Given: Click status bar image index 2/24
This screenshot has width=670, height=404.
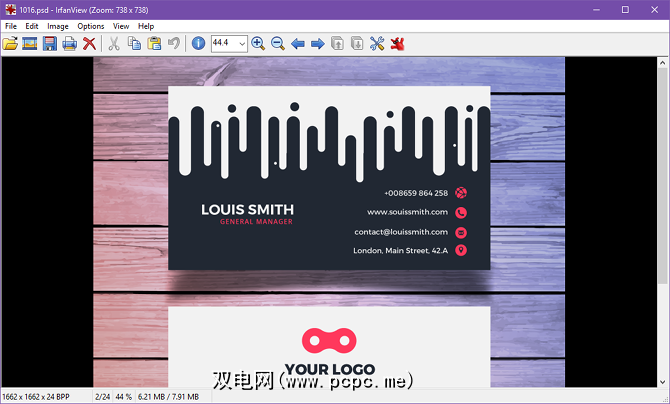Looking at the screenshot, I should point(102,397).
